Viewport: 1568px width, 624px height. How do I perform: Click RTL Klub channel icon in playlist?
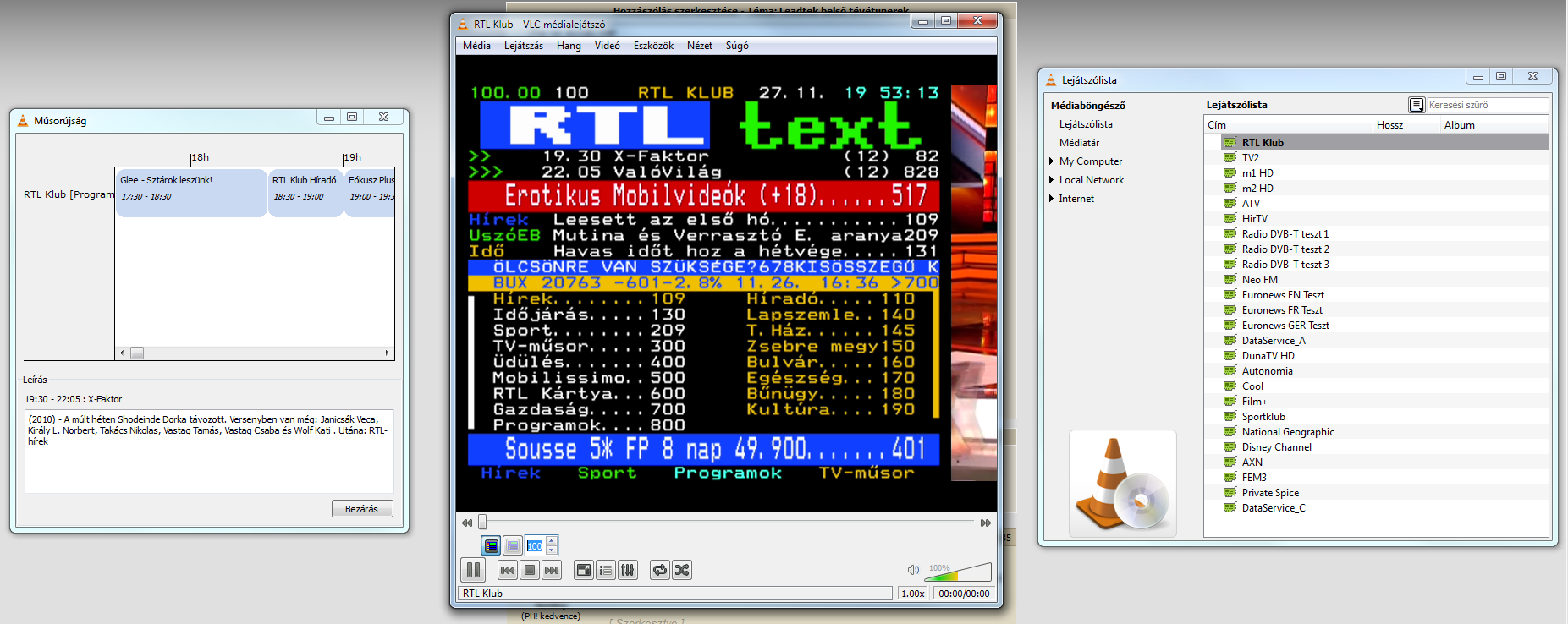click(x=1230, y=142)
